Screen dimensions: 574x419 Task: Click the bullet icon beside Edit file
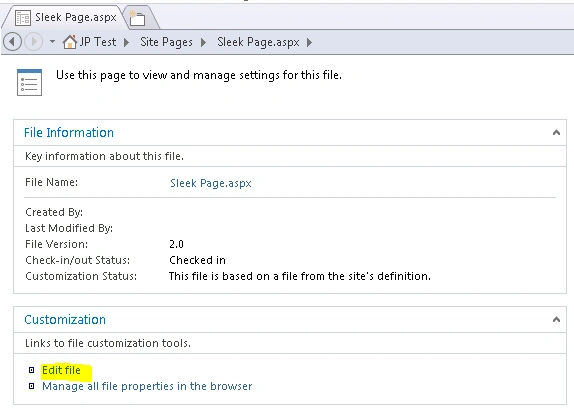pyautogui.click(x=31, y=370)
